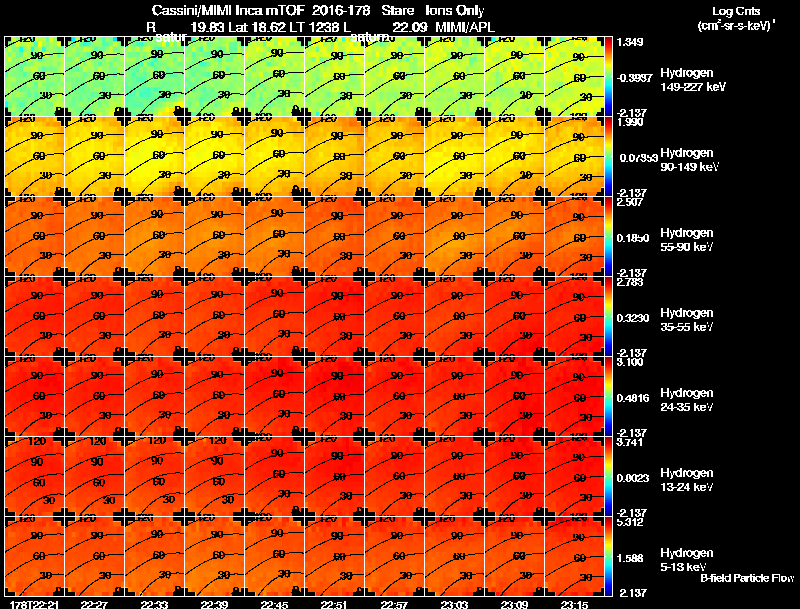Screen dimensions: 800x609
Task: Click the 22:51 time label
Action: 334,604
